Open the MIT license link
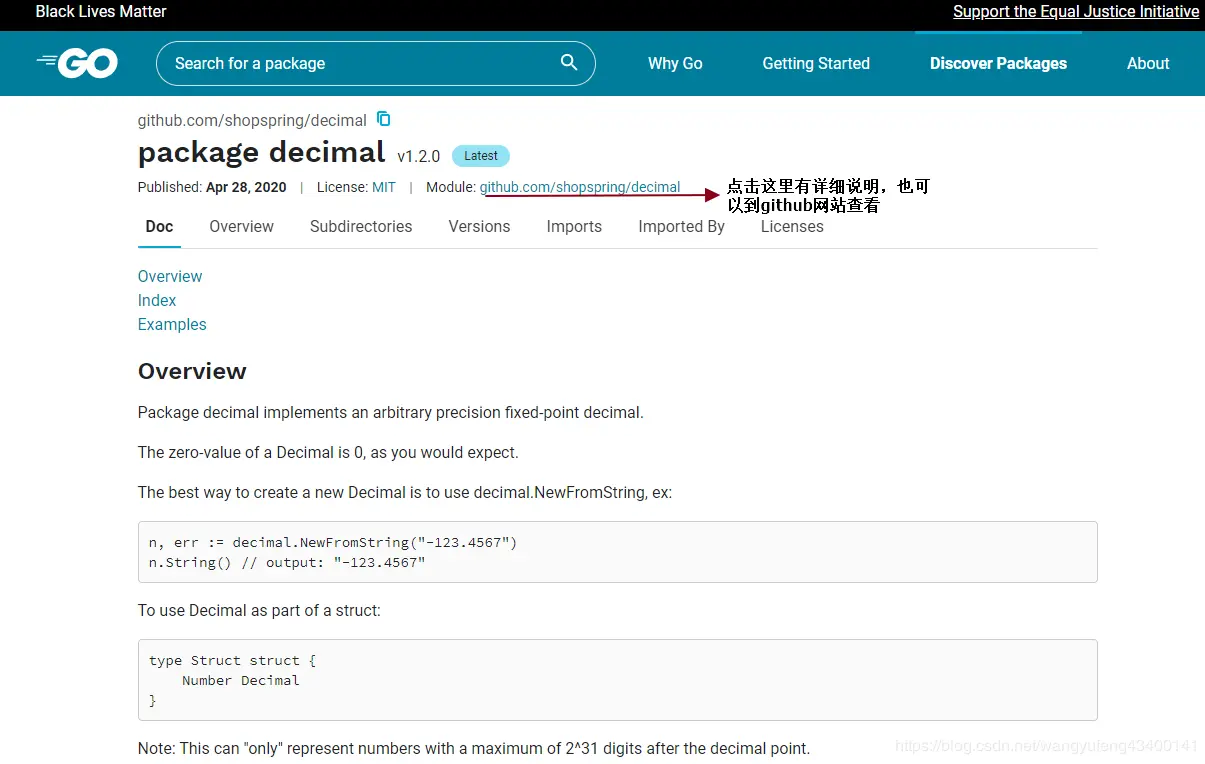Viewport: 1205px width, 764px height. [x=384, y=187]
